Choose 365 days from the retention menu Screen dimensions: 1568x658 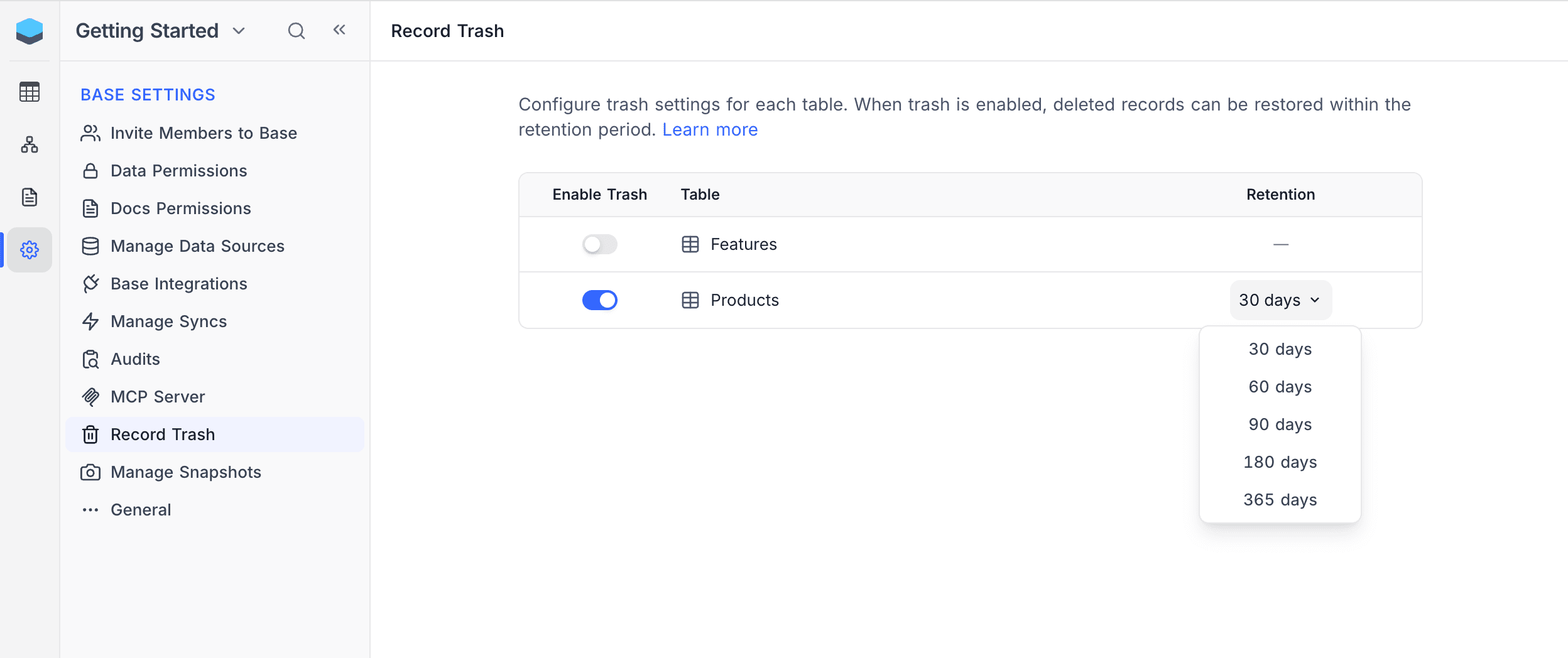click(1280, 499)
